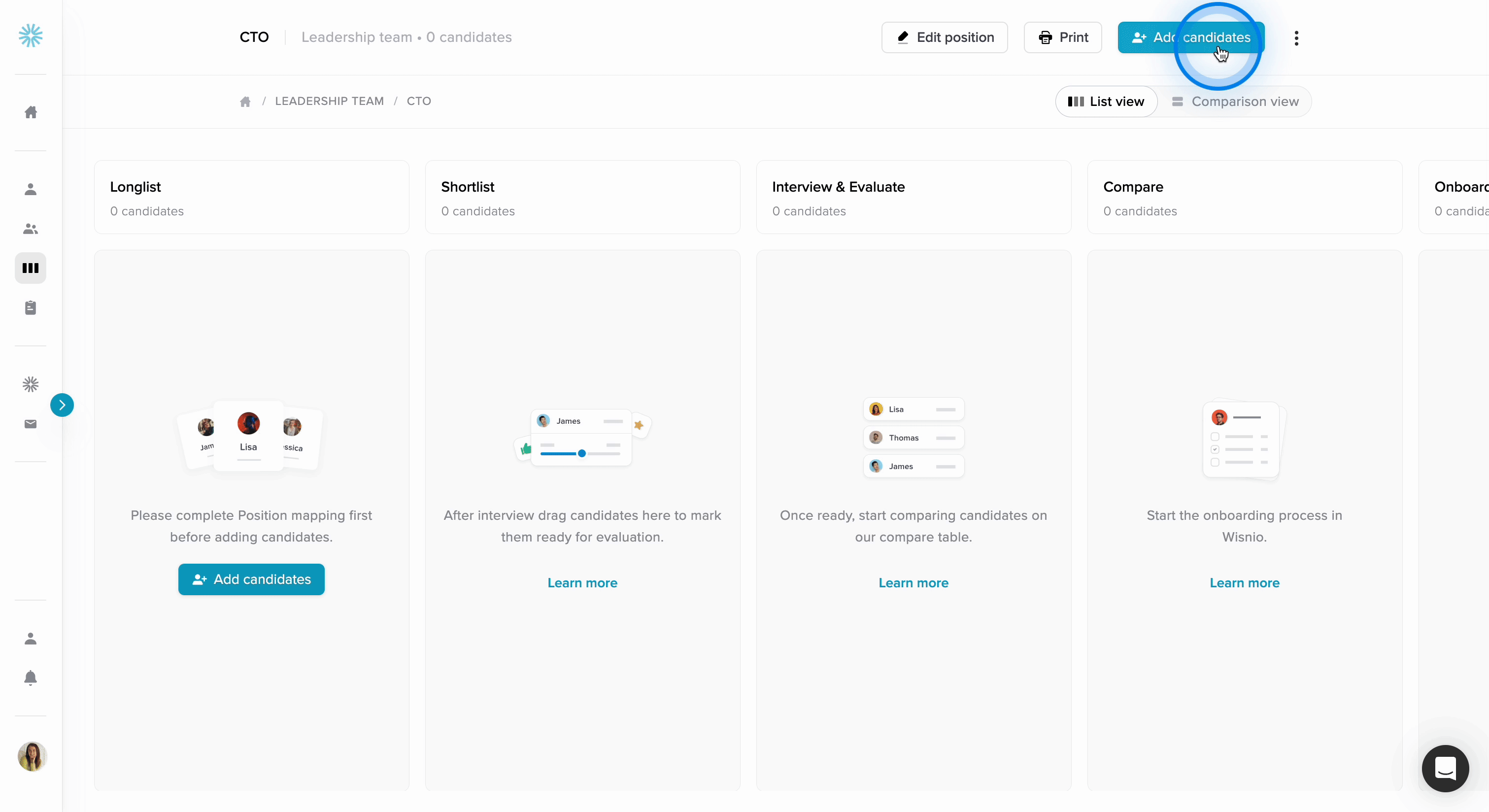This screenshot has height=812, width=1489.
Task: Click the notification bell icon in sidebar
Action: (x=30, y=678)
